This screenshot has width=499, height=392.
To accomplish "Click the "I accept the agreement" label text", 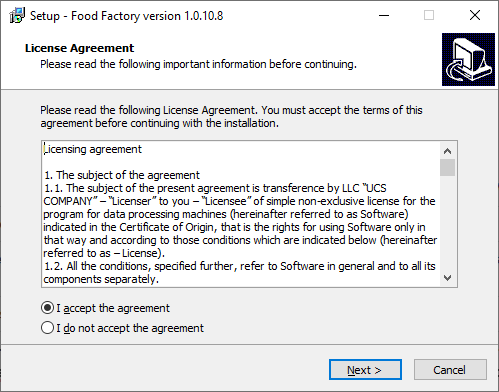I will [x=113, y=308].
